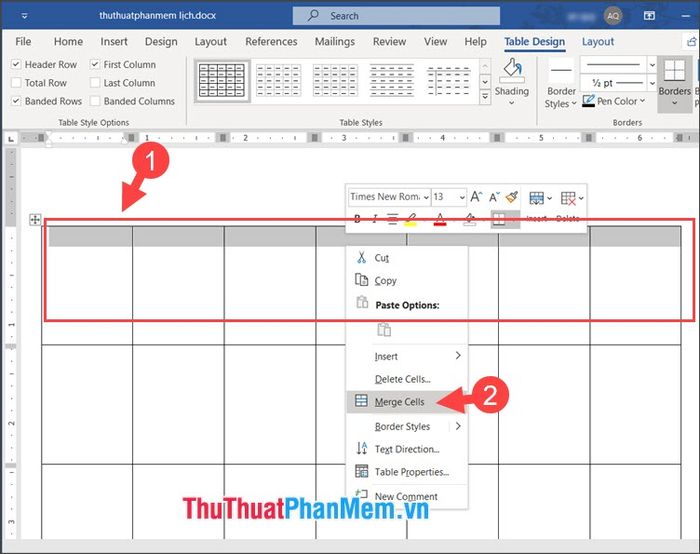Open font size 13 dropdown

pos(462,197)
